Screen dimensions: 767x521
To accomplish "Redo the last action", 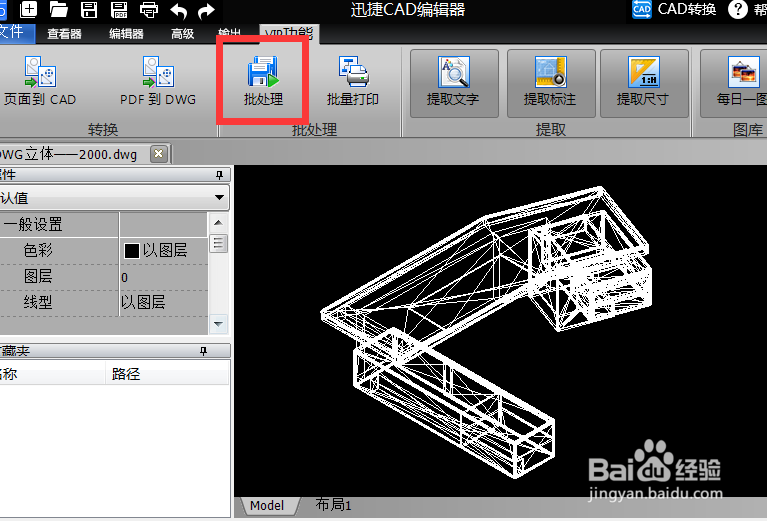I will 207,10.
